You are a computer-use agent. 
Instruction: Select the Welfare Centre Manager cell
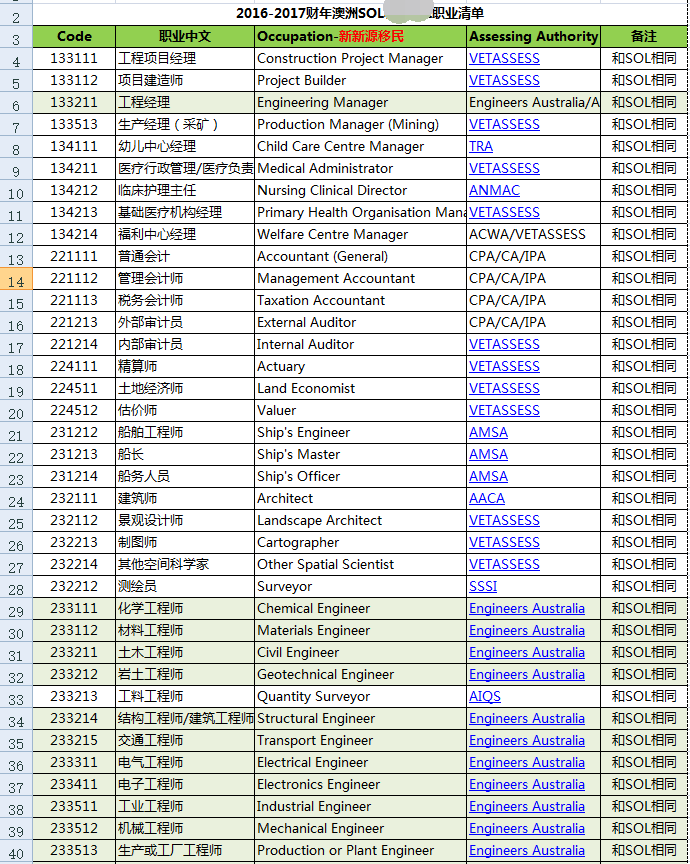click(360, 235)
